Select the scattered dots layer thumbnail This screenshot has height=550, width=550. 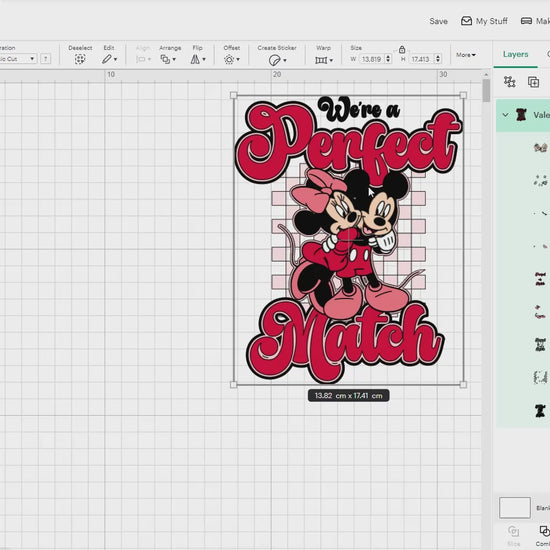tap(541, 181)
